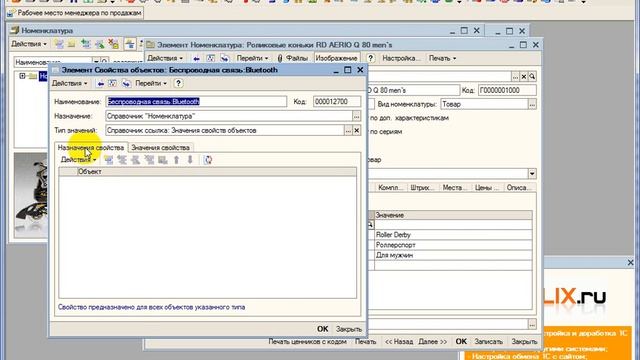
Task: Click the up-arrow move icon in table toolbar
Action: tap(176, 160)
